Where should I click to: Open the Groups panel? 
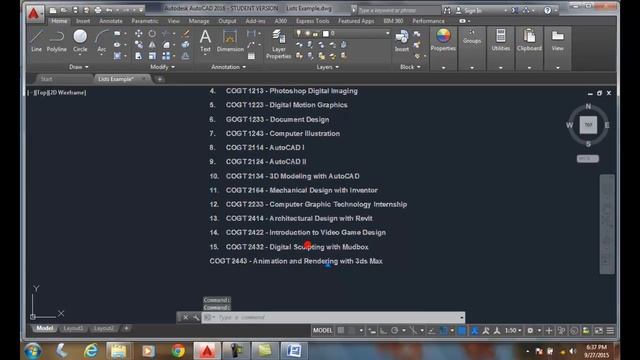[x=472, y=37]
